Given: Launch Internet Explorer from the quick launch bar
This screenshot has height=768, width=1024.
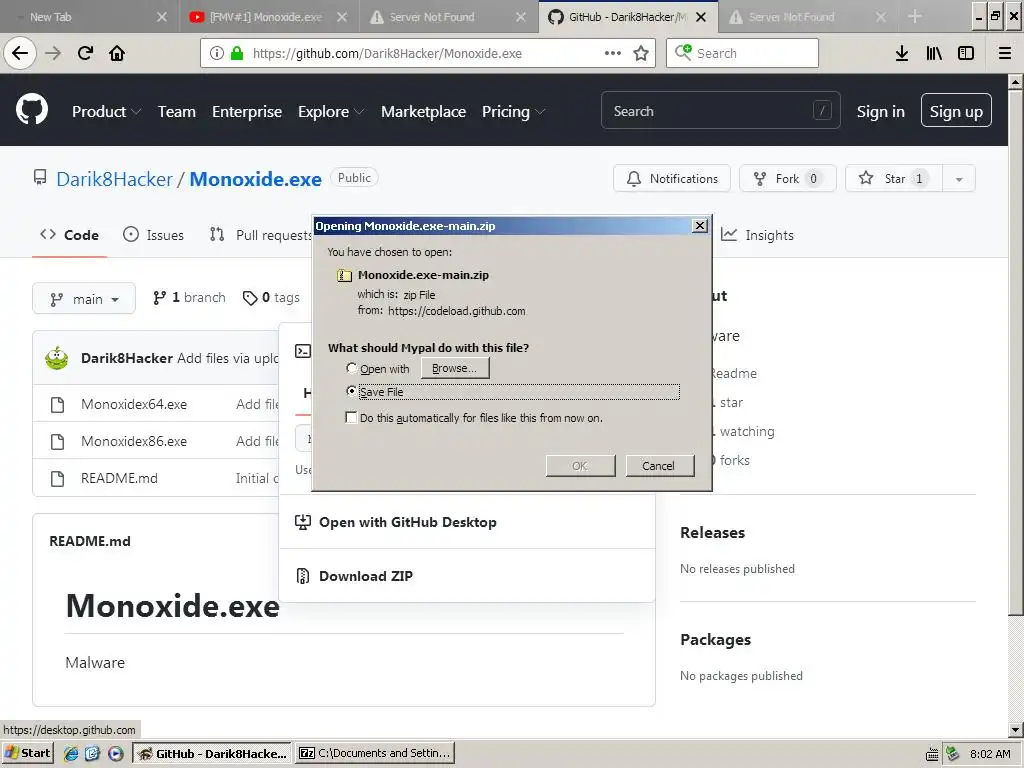Looking at the screenshot, I should pos(71,753).
